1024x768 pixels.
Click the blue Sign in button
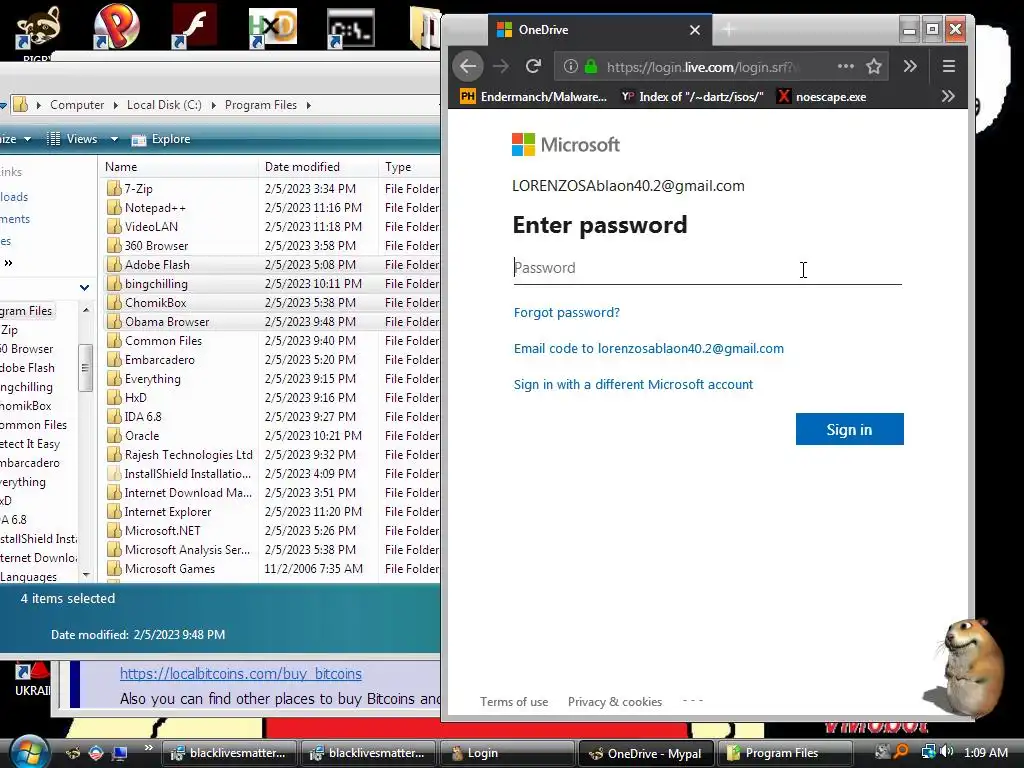point(850,429)
